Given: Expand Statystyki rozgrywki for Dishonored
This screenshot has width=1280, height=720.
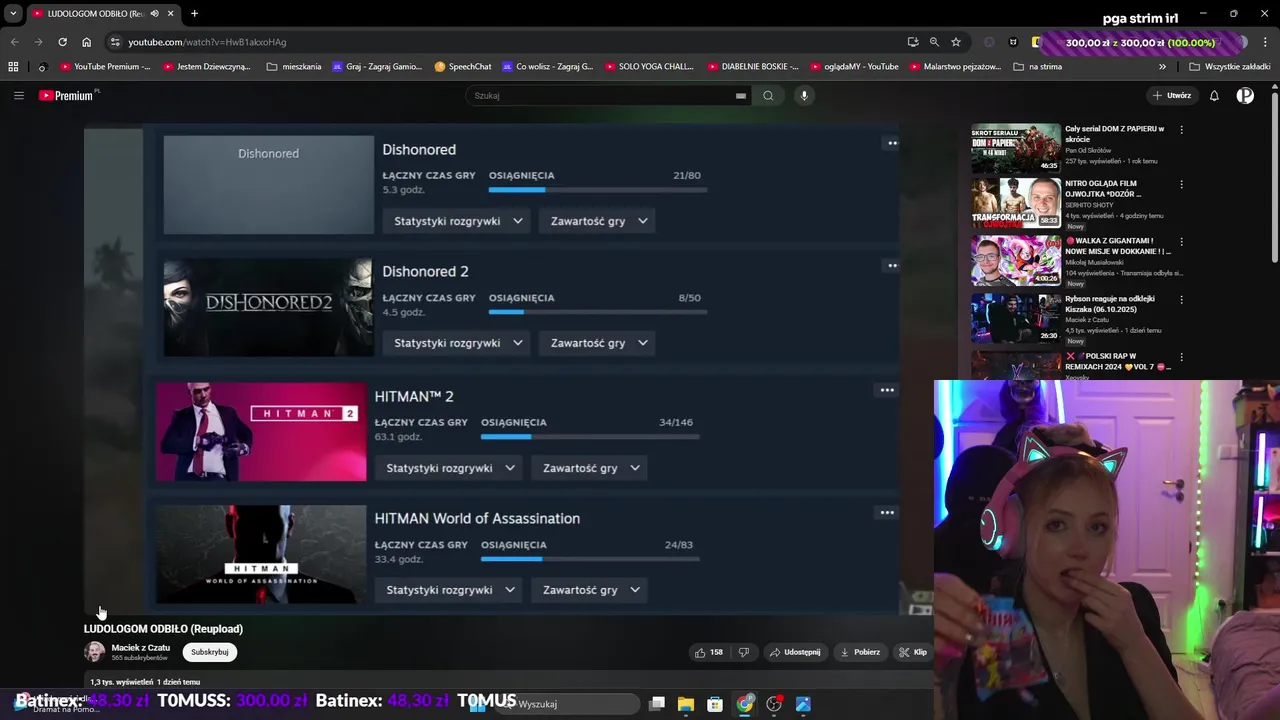Looking at the screenshot, I should (x=458, y=221).
